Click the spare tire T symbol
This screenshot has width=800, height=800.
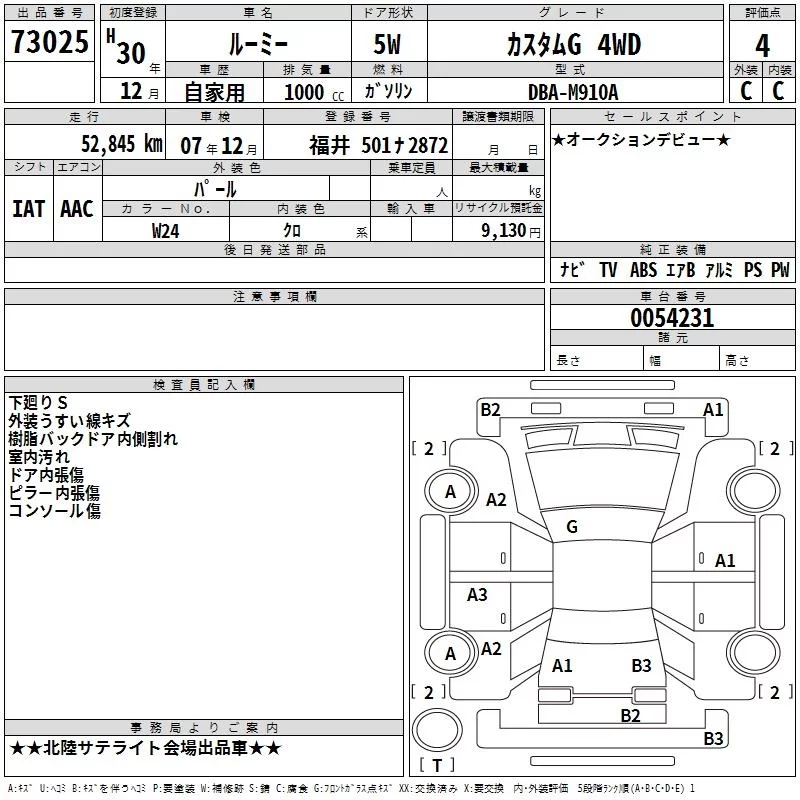[x=437, y=765]
